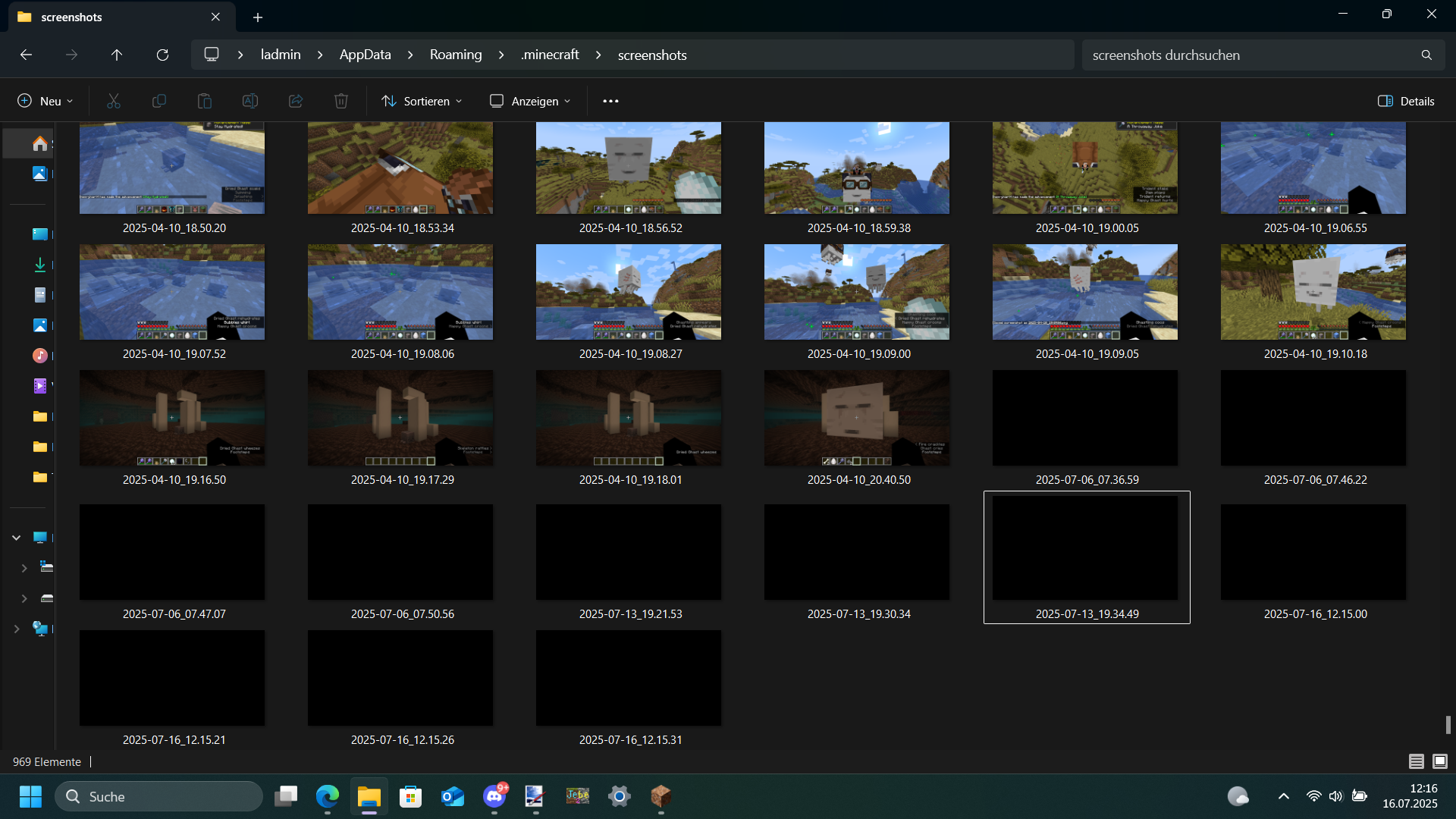
Task: Open the three-dots more options menu
Action: pyautogui.click(x=610, y=101)
